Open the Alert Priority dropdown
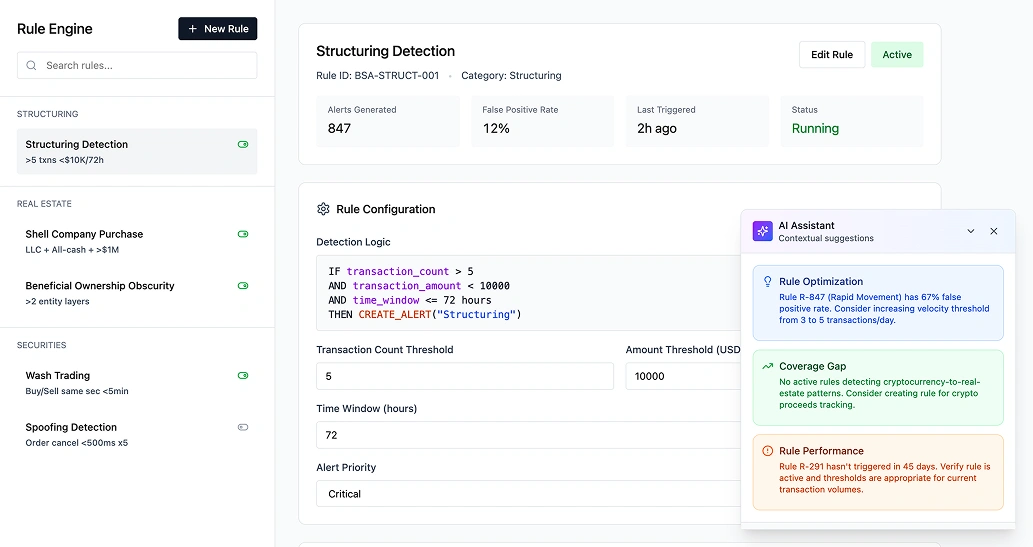The width and height of the screenshot is (1033, 547). tap(530, 494)
